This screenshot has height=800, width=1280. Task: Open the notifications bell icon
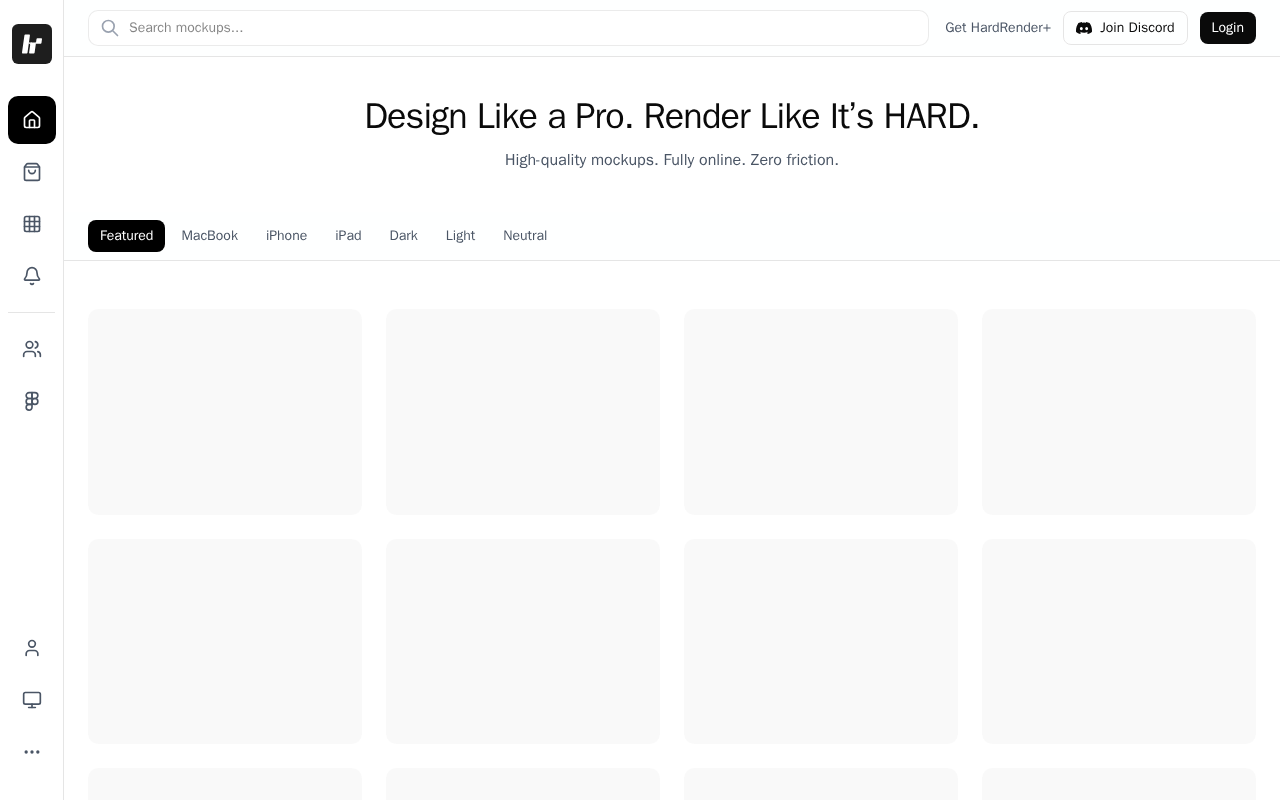32,276
